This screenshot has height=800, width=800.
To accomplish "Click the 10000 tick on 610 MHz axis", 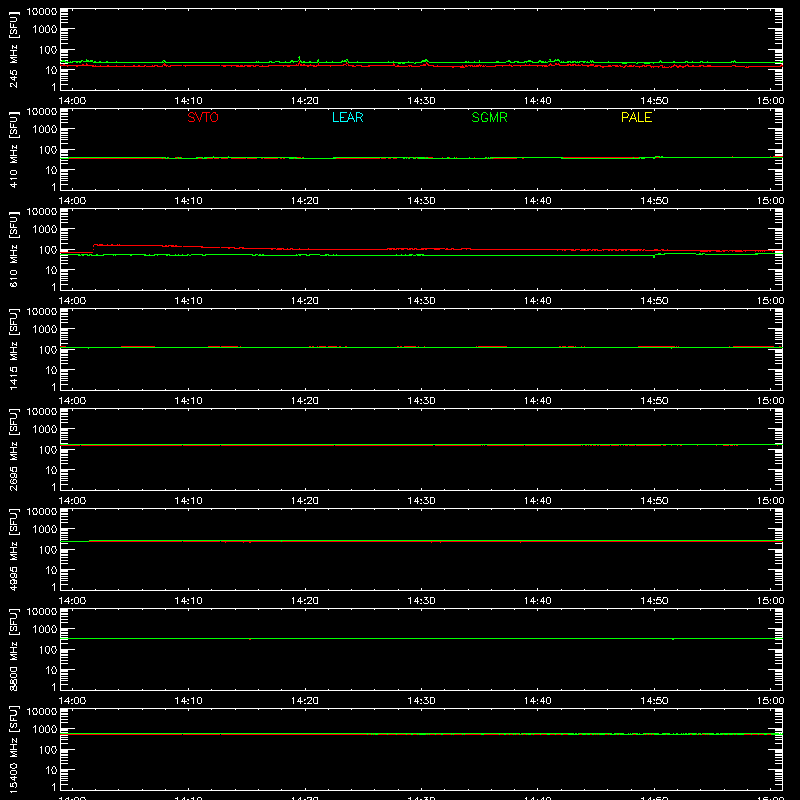I will 42,212.
